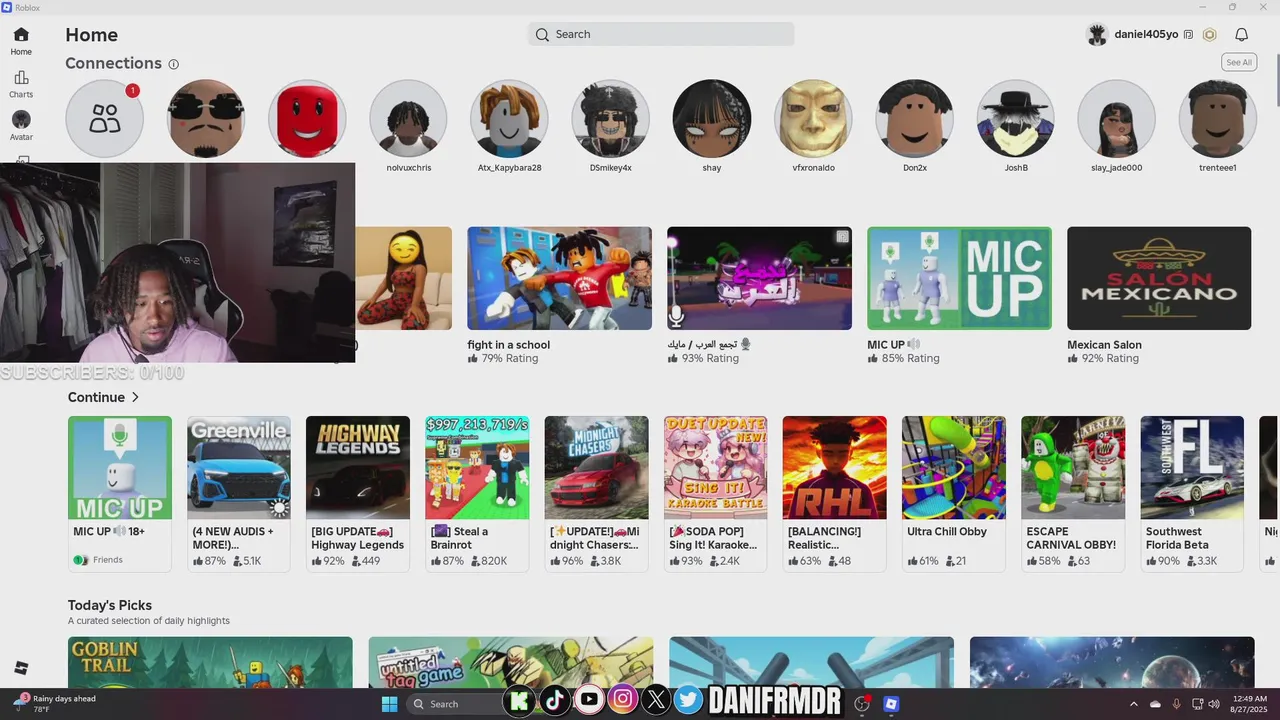Open TikTok icon in the taskbar

555,701
